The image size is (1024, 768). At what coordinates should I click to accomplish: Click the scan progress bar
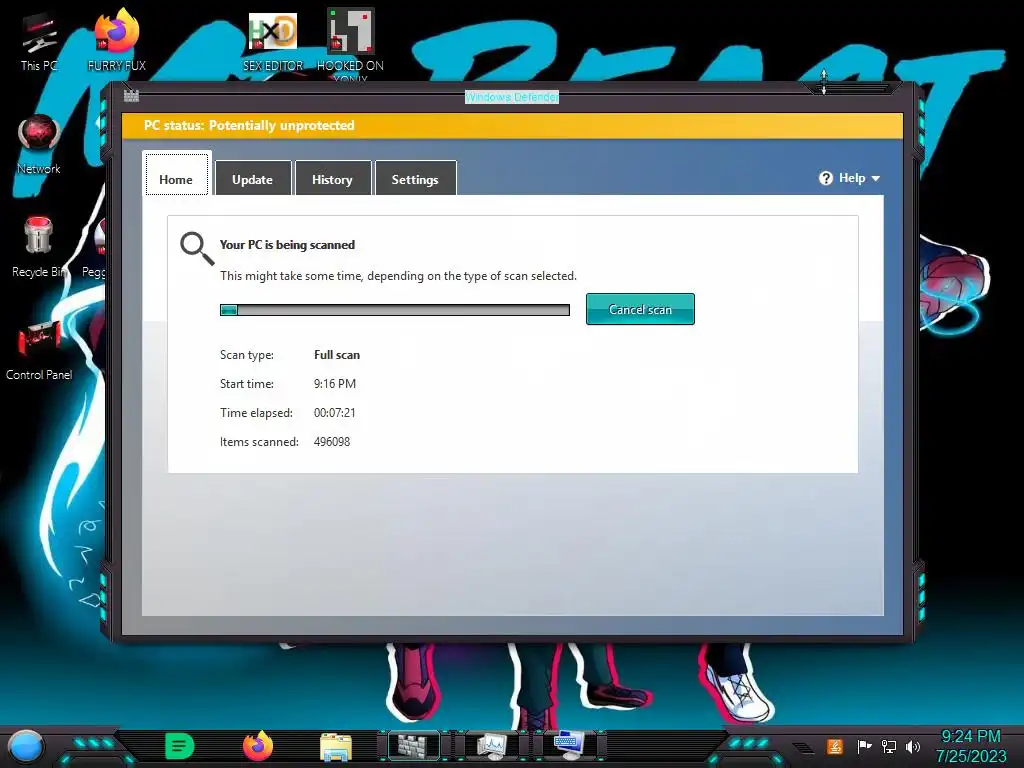pyautogui.click(x=394, y=310)
